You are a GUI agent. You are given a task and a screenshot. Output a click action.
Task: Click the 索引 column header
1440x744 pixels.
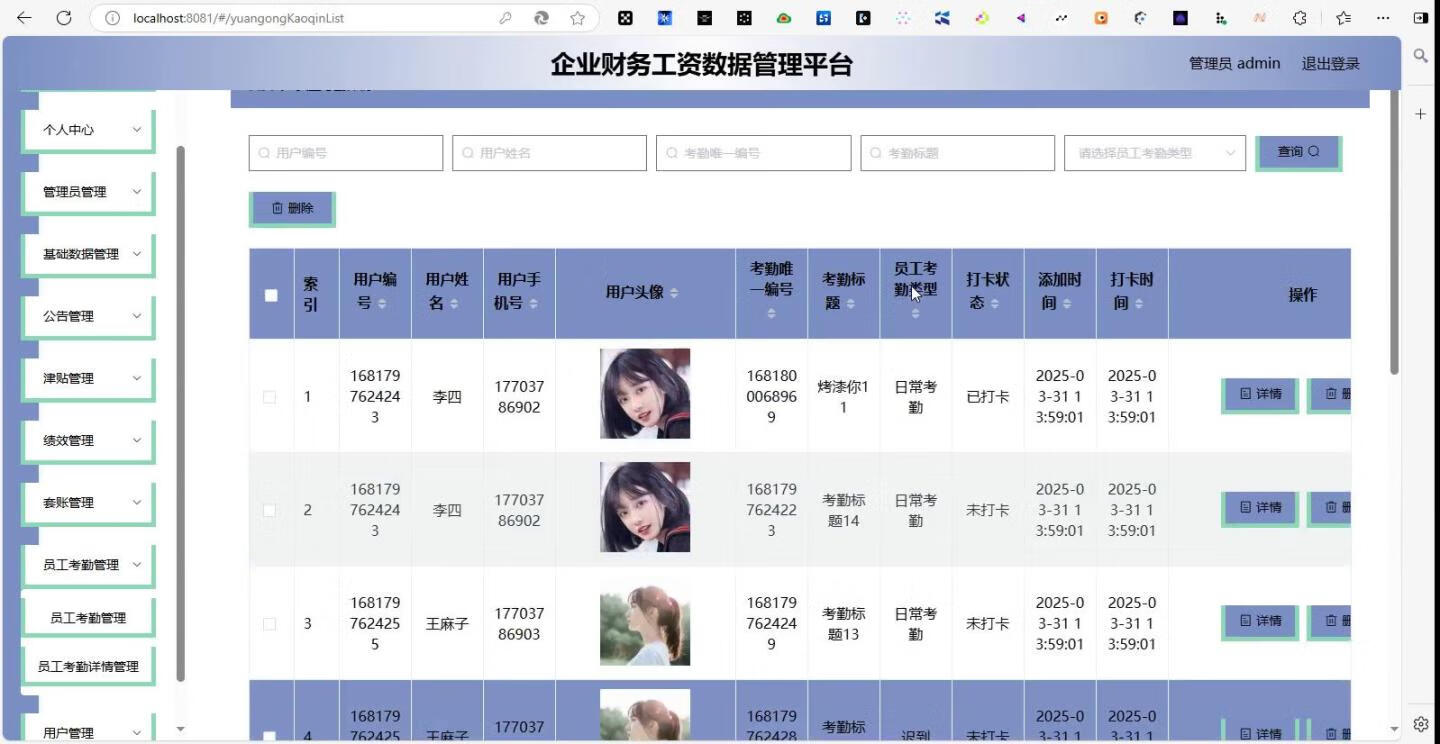[x=311, y=295]
